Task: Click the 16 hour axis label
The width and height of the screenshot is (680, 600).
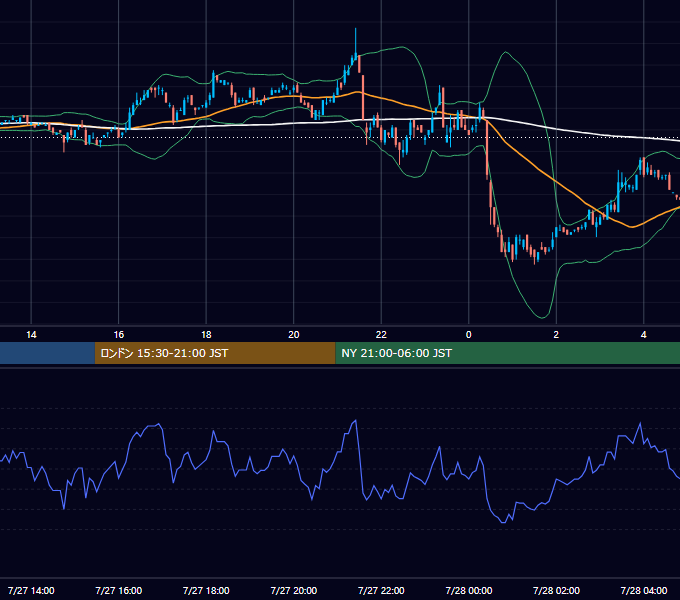Action: pyautogui.click(x=119, y=335)
